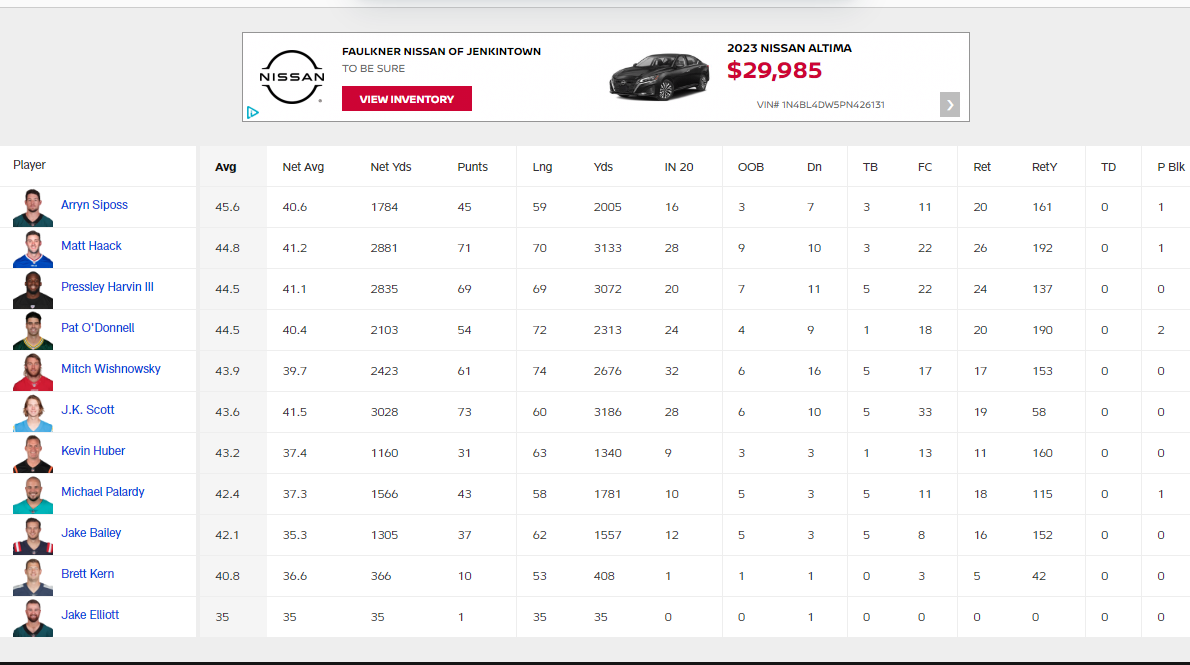Sort by the Net Avg column header
The width and height of the screenshot is (1190, 665).
(x=303, y=167)
